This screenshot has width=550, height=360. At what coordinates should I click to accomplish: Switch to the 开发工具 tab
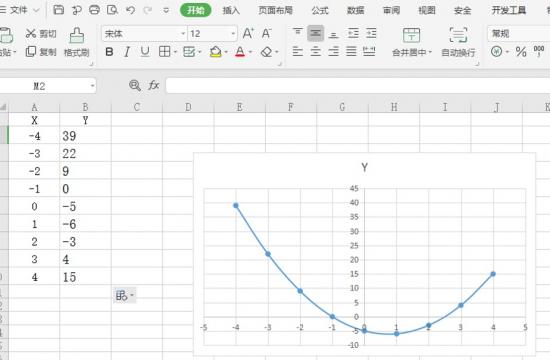coord(509,10)
